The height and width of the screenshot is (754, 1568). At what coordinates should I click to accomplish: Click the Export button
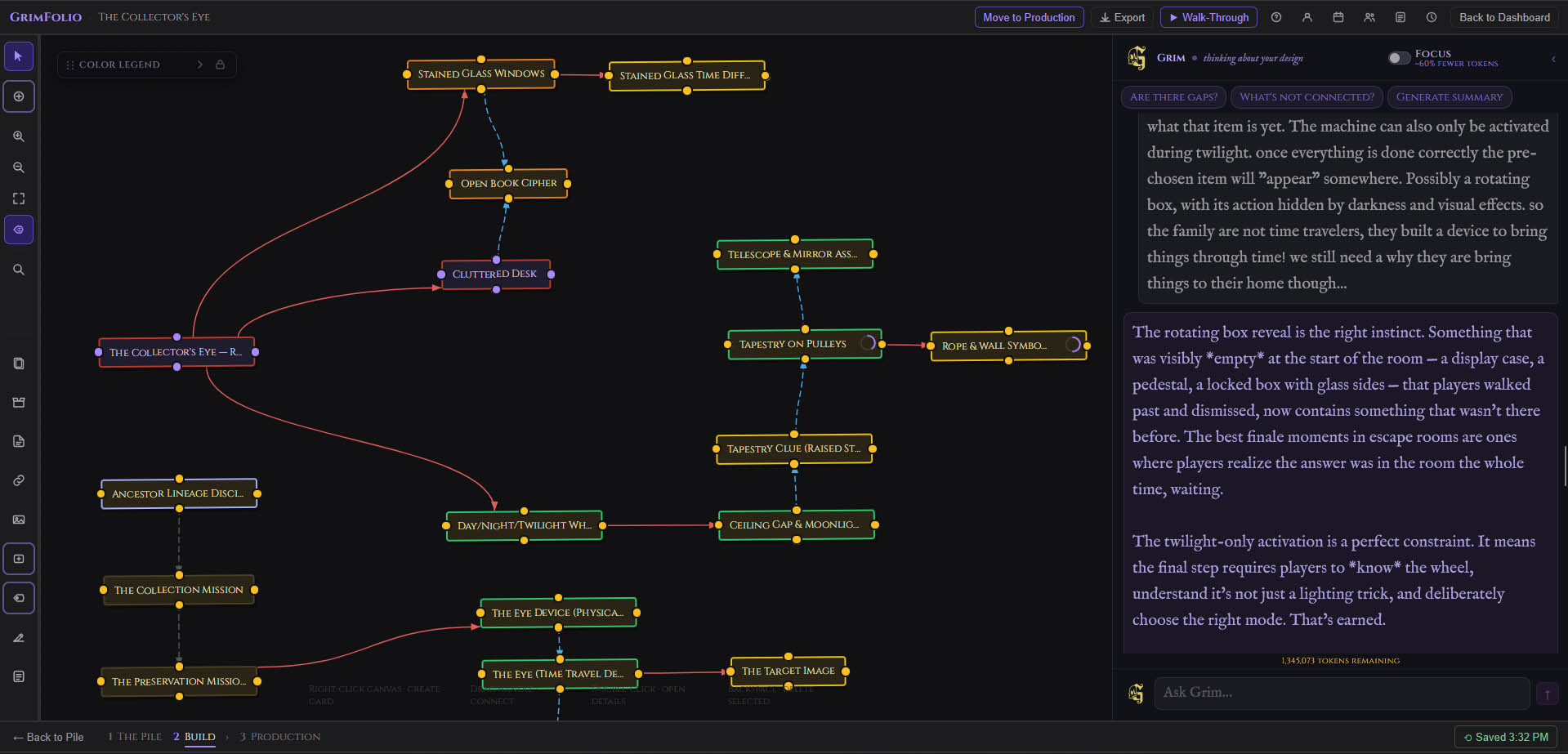pos(1122,17)
